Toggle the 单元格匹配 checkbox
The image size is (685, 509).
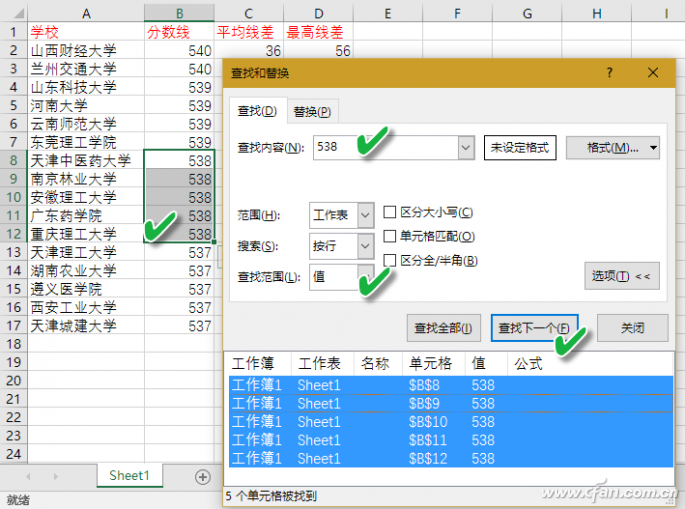[391, 236]
